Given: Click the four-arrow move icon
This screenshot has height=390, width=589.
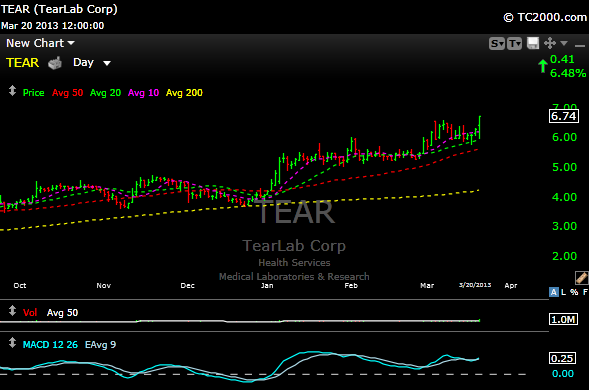Looking at the screenshot, I should [550, 43].
